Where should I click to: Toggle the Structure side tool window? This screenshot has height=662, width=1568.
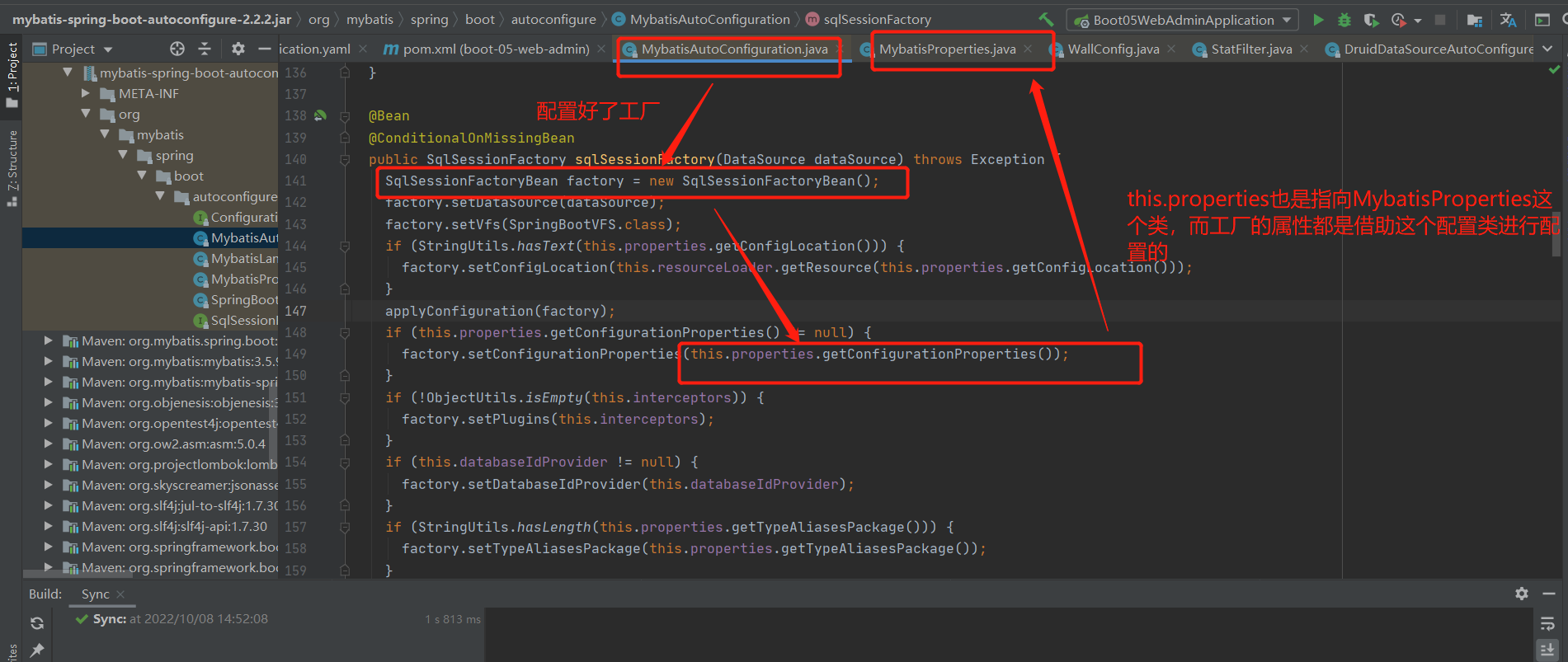(12, 168)
